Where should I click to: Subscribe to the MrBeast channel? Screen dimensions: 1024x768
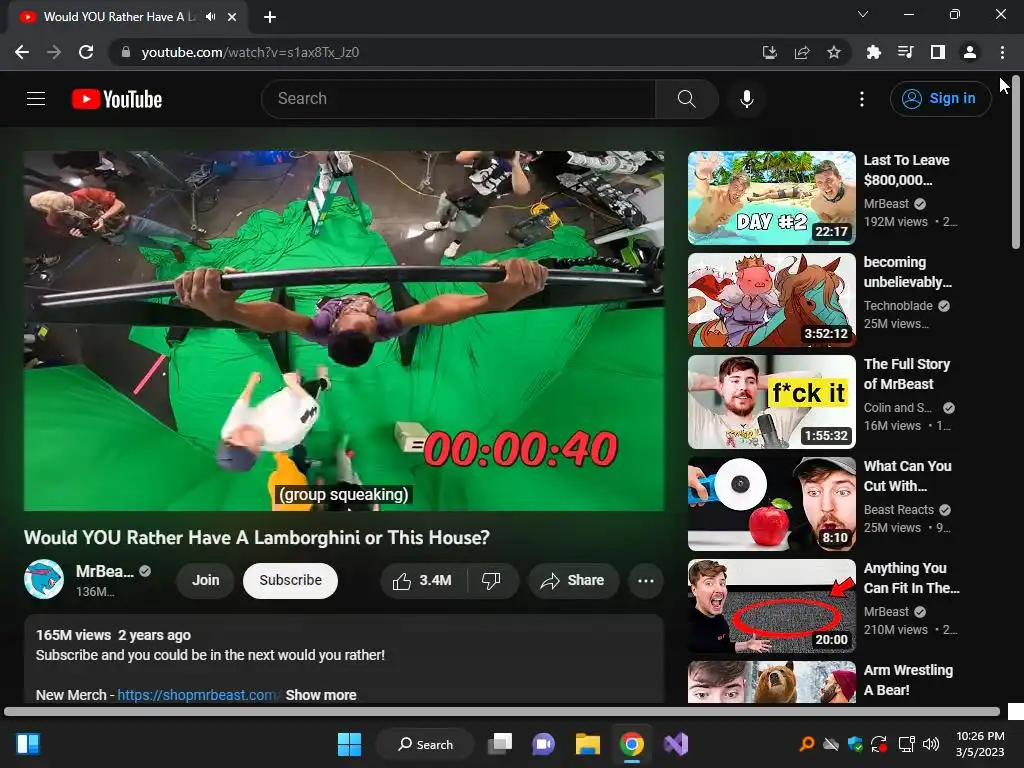[x=291, y=580]
